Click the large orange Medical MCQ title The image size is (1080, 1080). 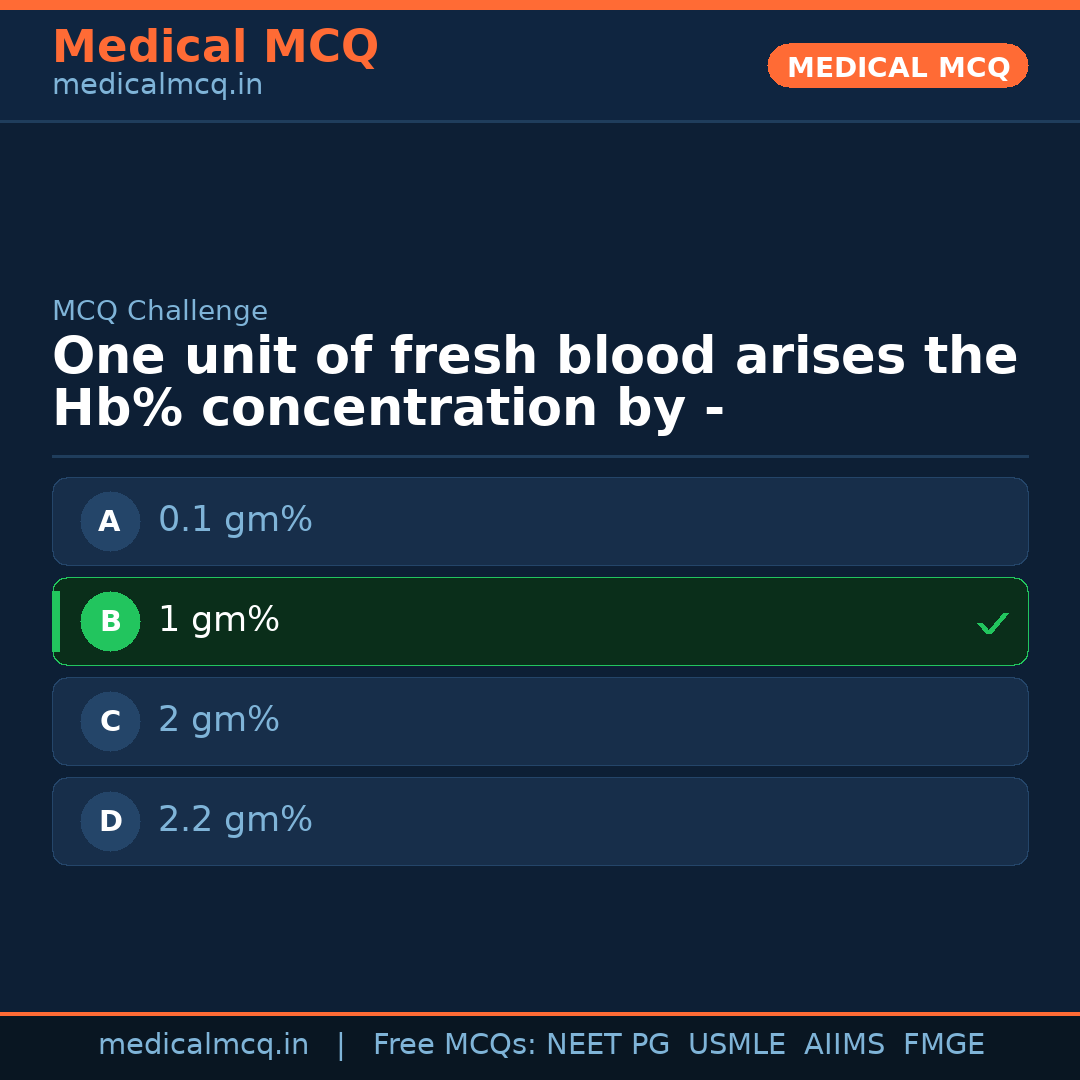click(x=215, y=47)
